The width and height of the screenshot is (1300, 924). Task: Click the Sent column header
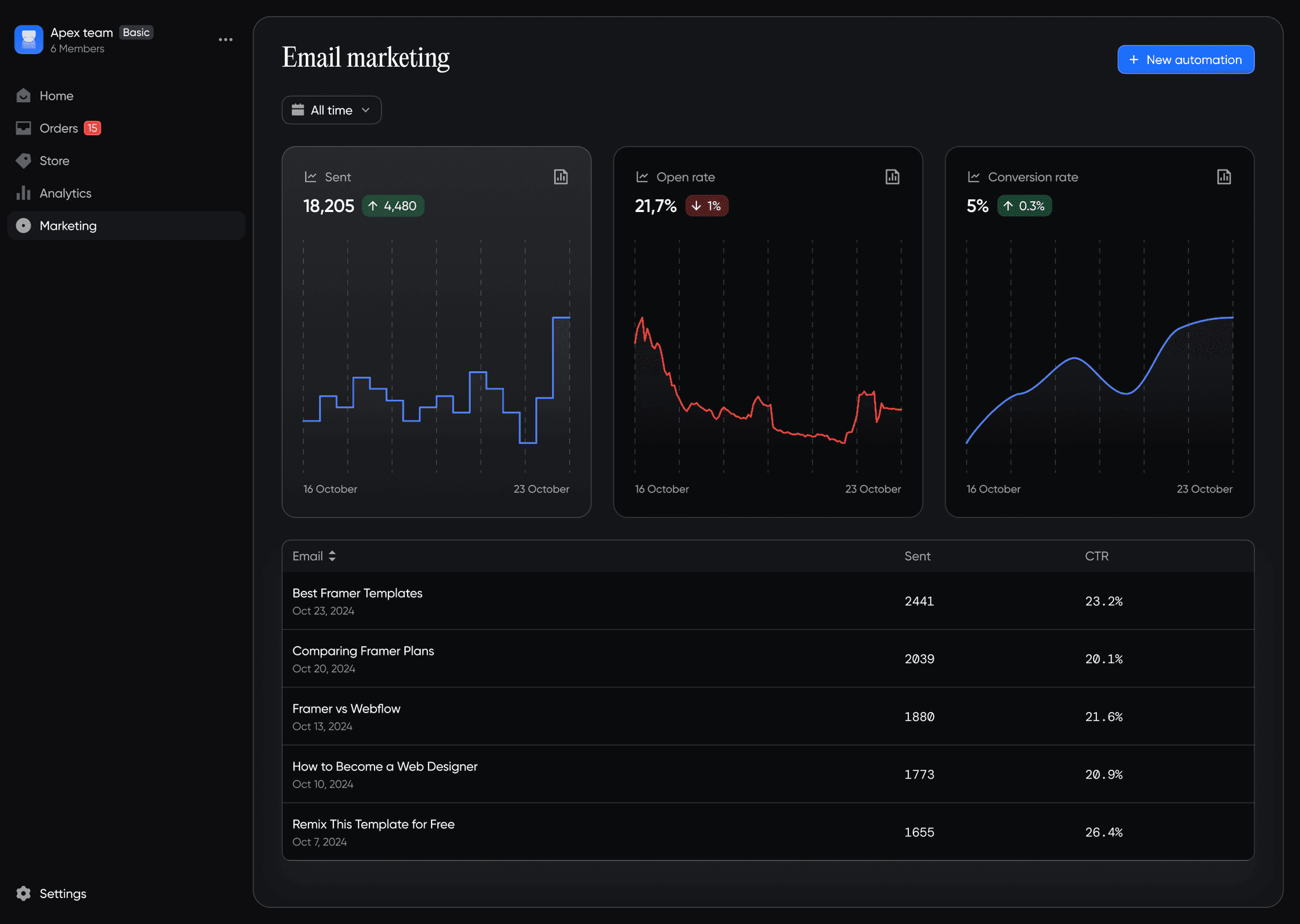point(917,556)
